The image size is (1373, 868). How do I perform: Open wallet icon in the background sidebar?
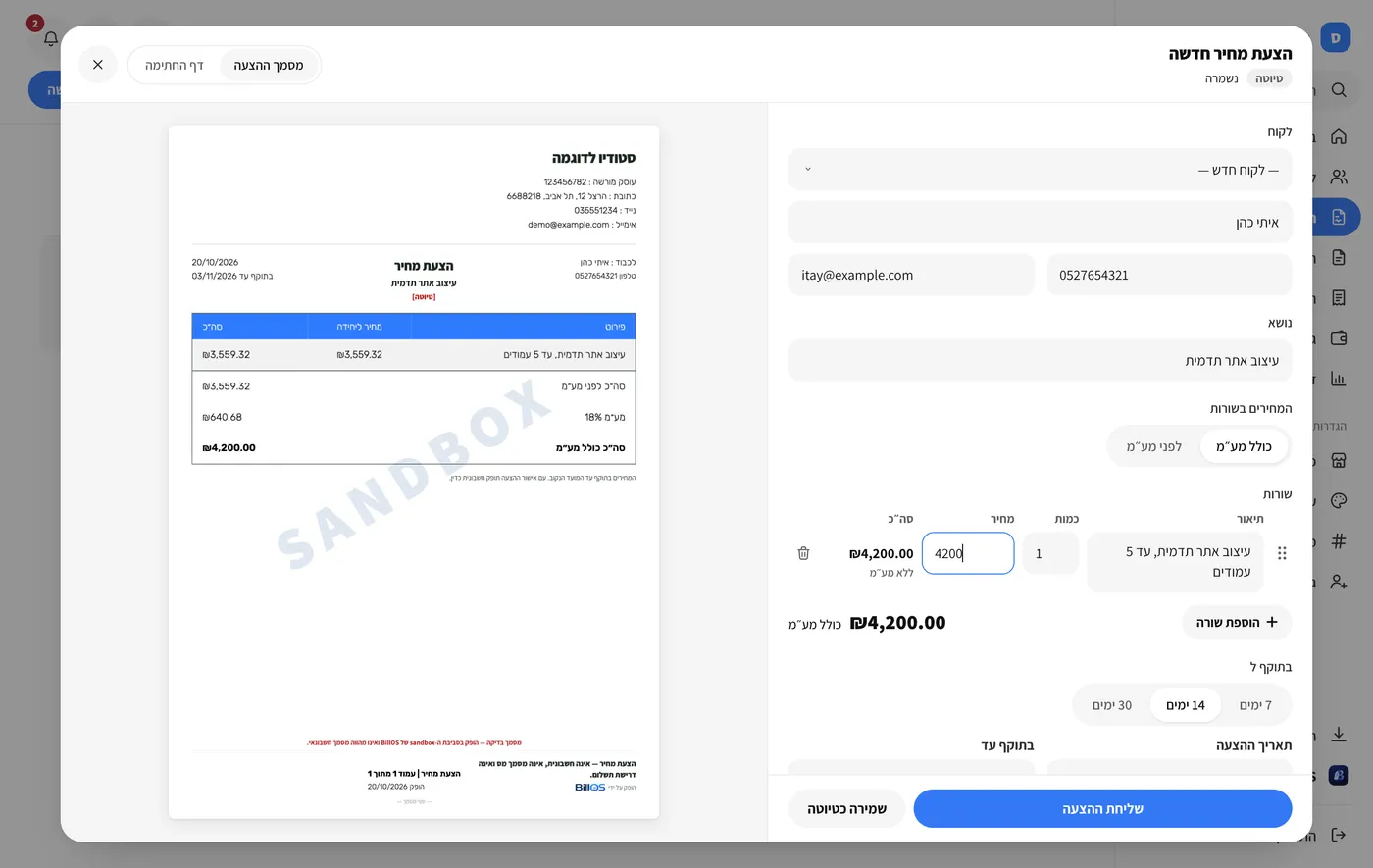pos(1339,337)
